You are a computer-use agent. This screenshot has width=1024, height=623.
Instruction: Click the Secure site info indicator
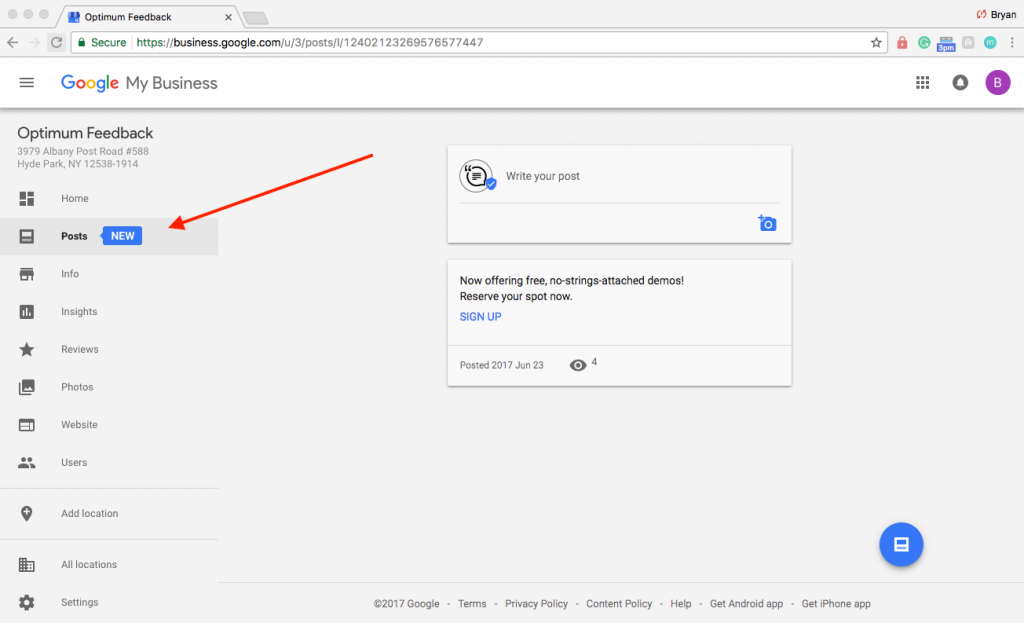pyautogui.click(x=102, y=43)
